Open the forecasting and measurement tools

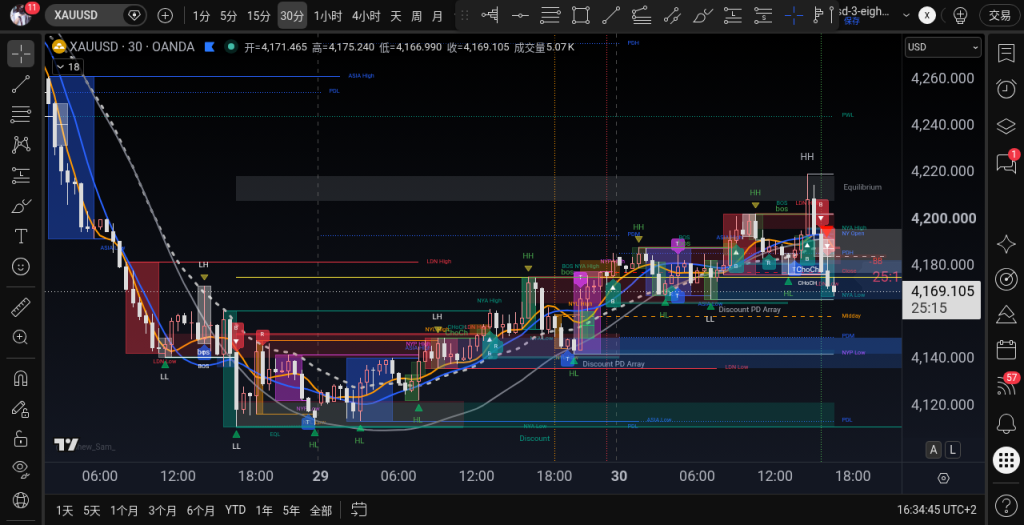[x=21, y=175]
